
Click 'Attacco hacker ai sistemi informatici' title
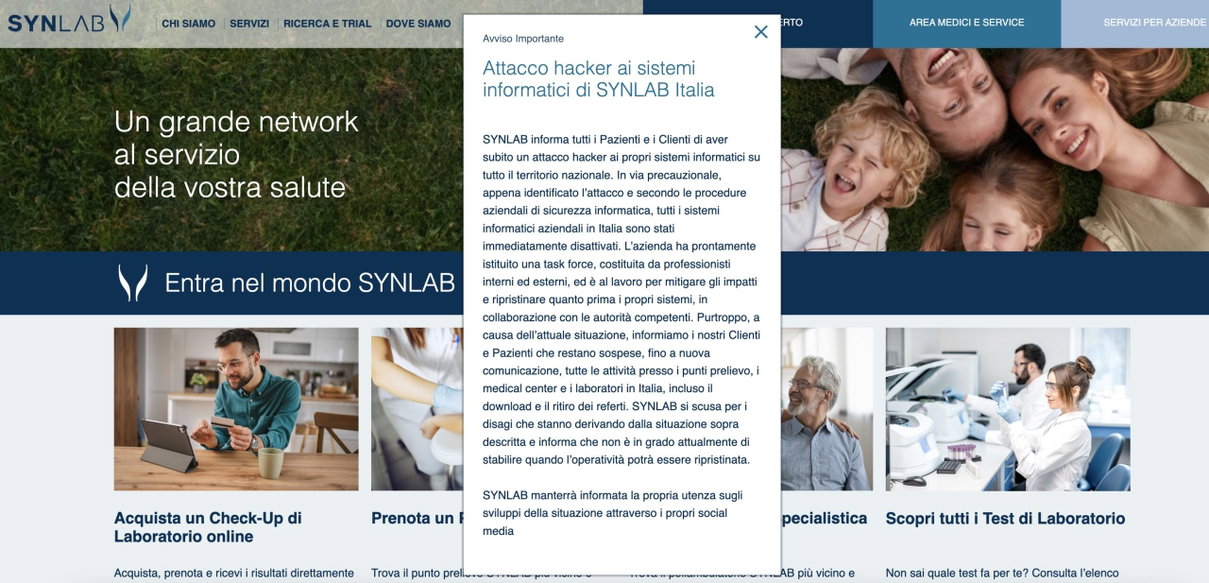[x=598, y=79]
